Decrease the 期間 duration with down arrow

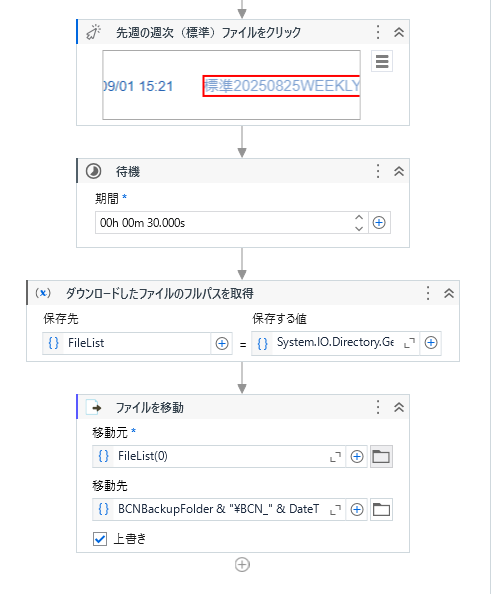(359, 228)
